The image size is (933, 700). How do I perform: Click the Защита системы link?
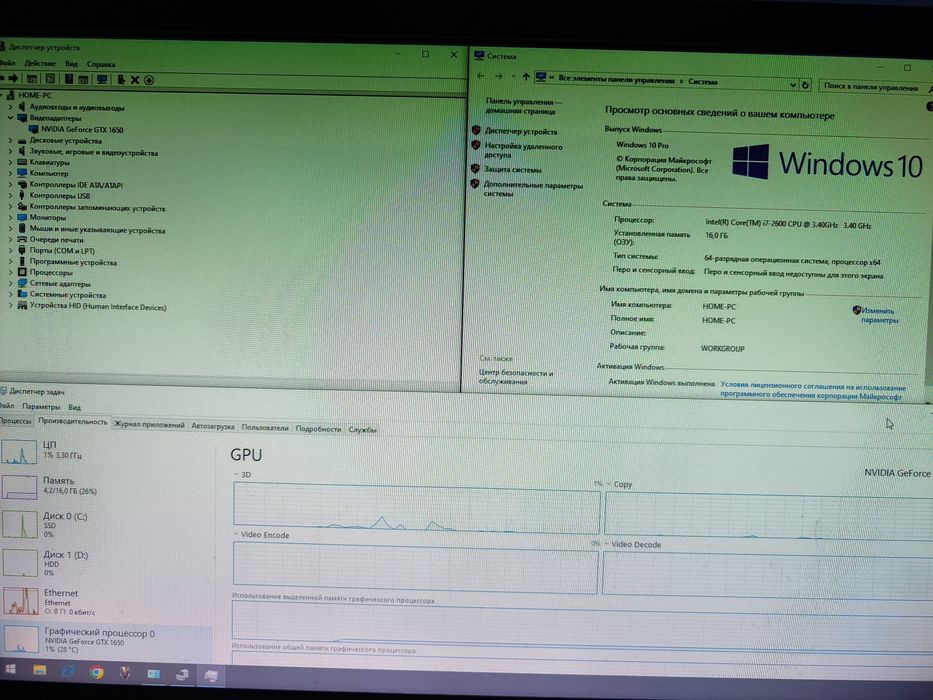pyautogui.click(x=512, y=170)
